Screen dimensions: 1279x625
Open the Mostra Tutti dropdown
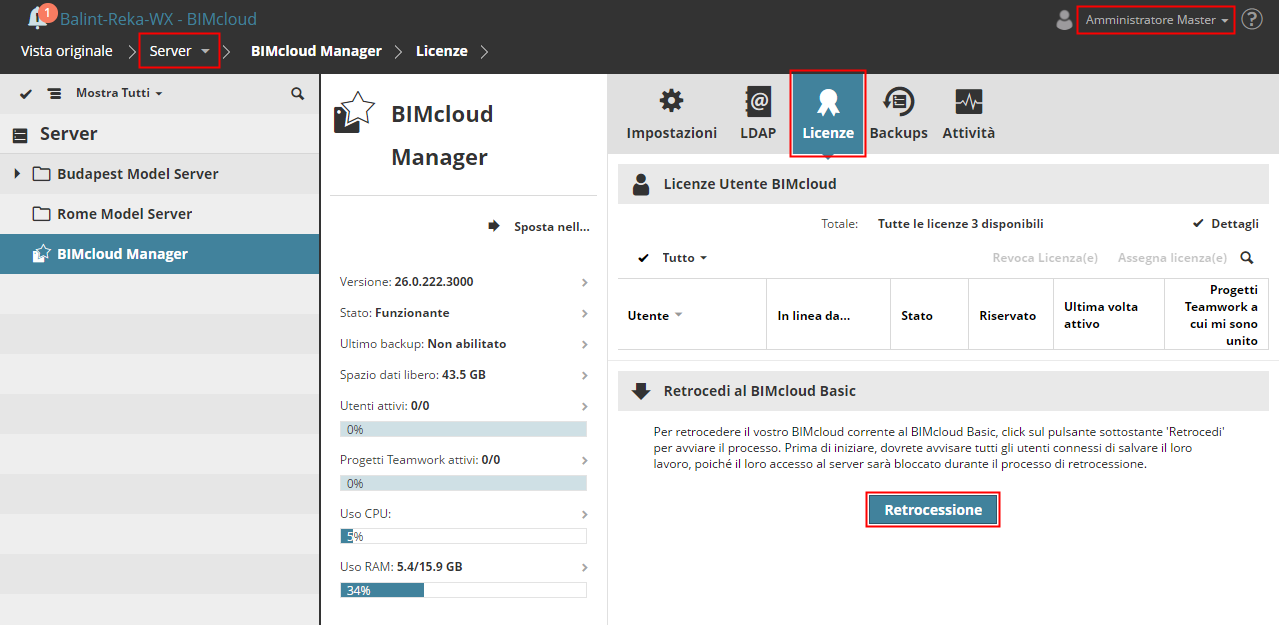coord(119,93)
